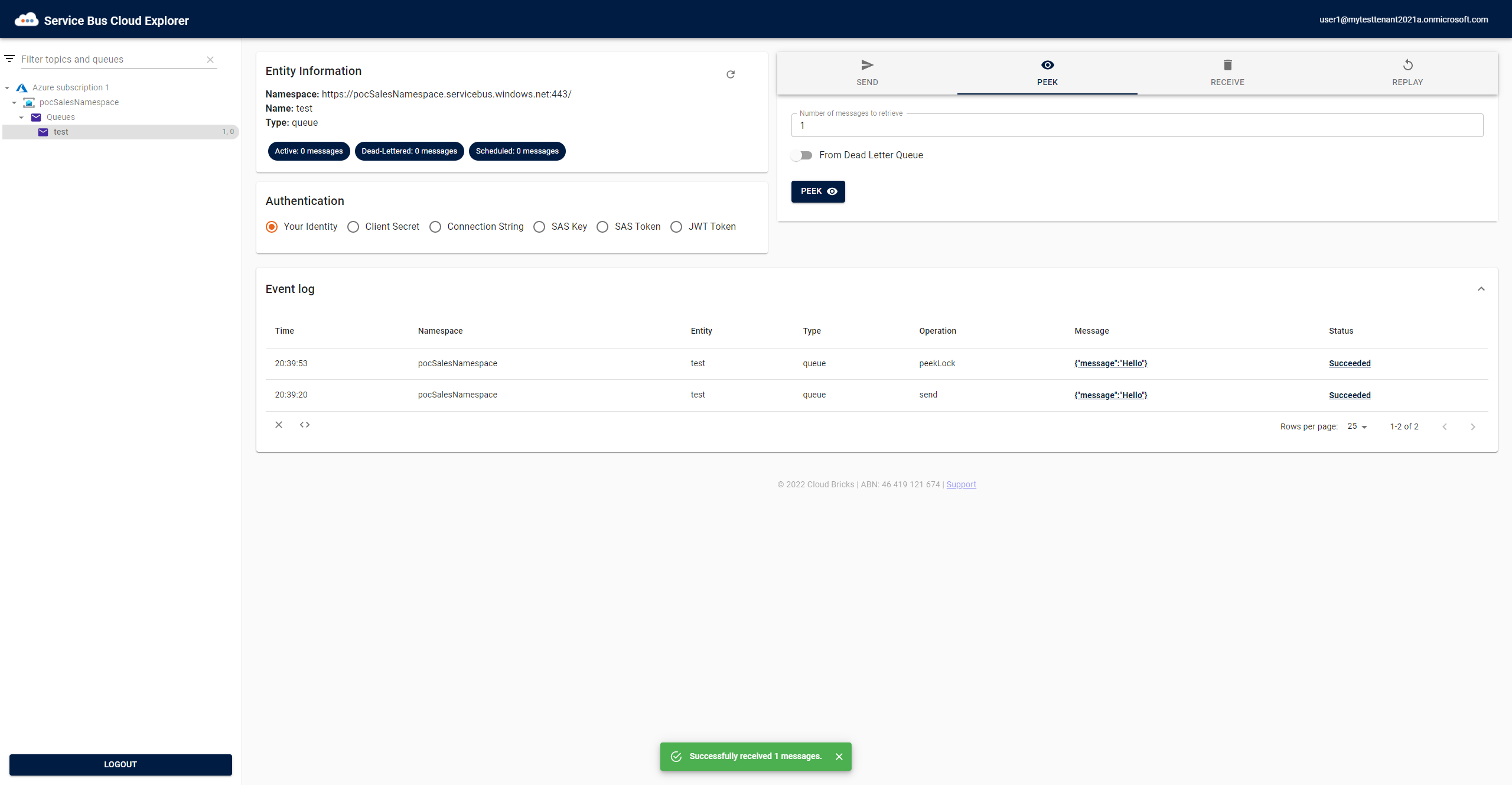Open Rows per page dropdown
The height and width of the screenshot is (785, 1512).
click(1358, 426)
